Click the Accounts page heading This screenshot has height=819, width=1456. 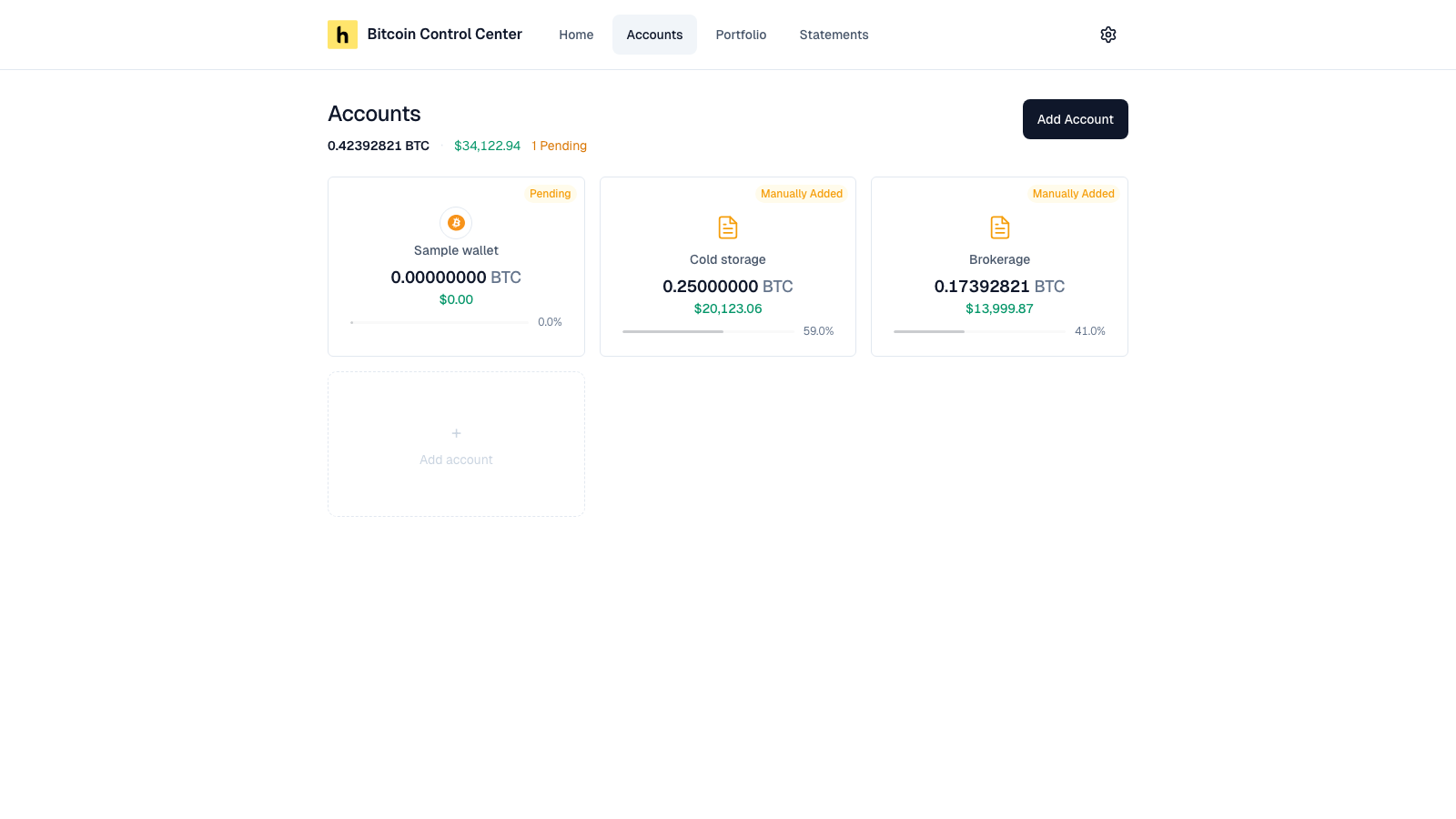click(x=374, y=114)
